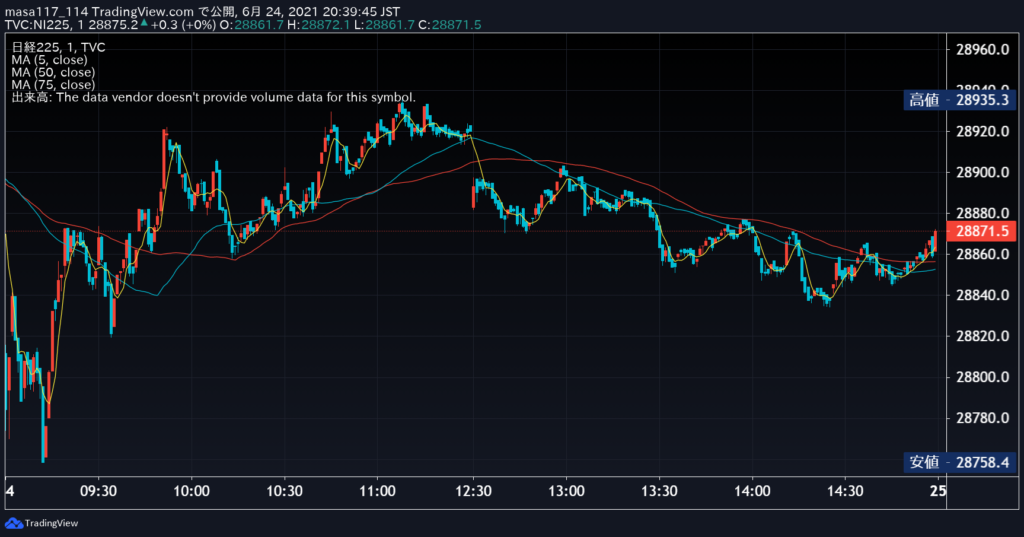
Task: Click the 28920.0 price axis label
Action: point(982,131)
